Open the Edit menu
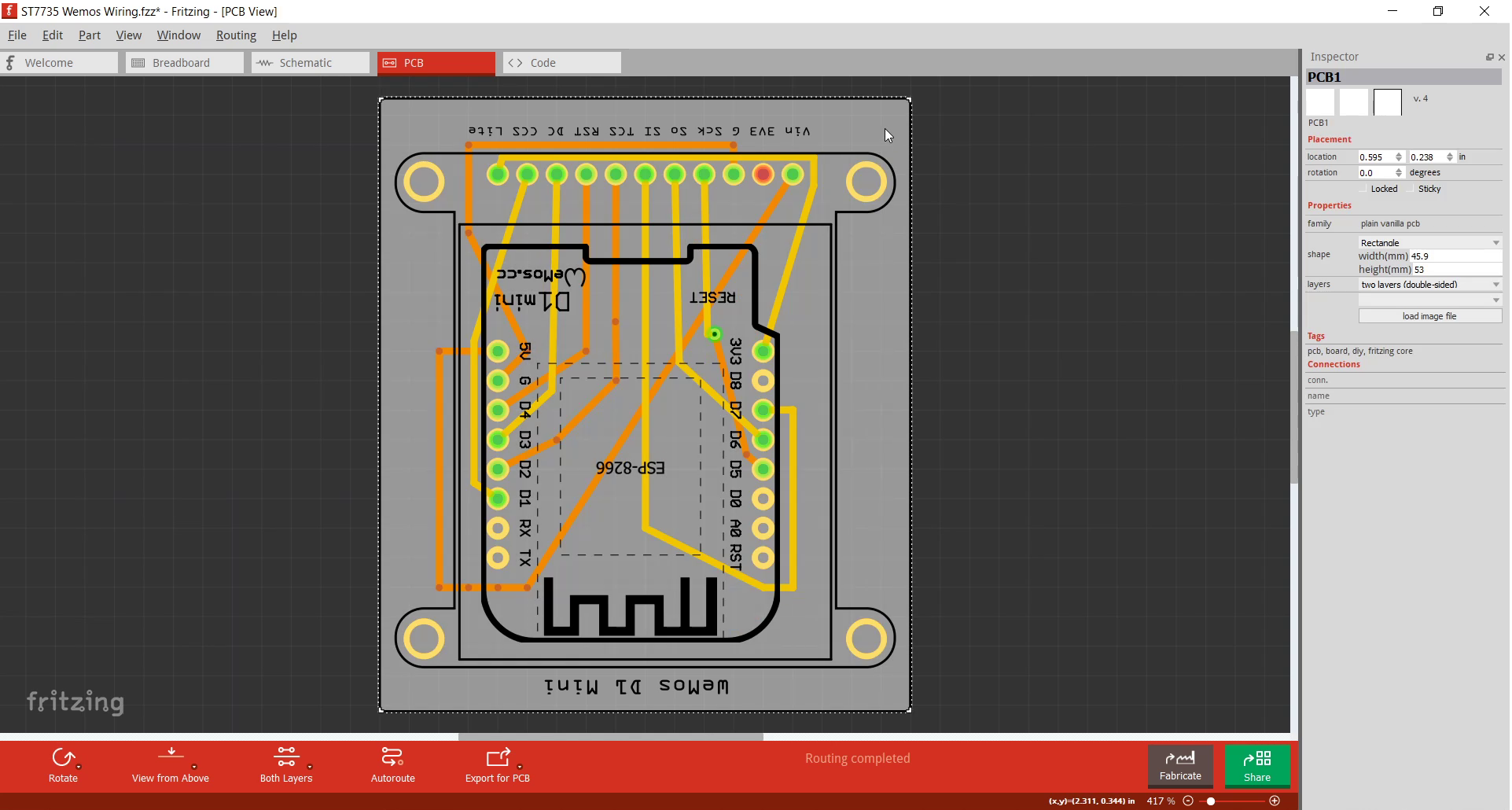The image size is (1512, 810). click(53, 35)
